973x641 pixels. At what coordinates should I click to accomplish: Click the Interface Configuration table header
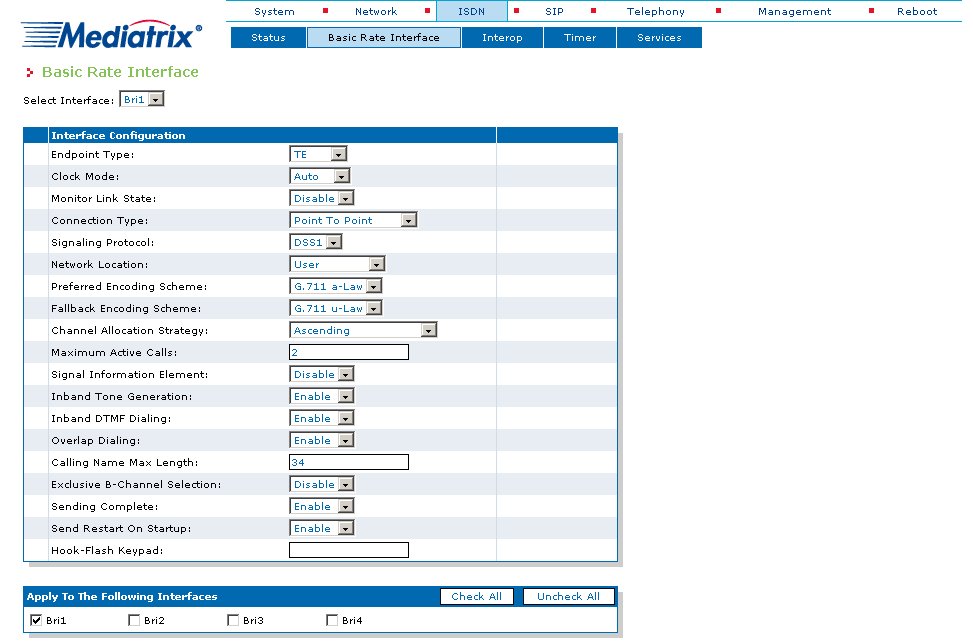point(118,135)
